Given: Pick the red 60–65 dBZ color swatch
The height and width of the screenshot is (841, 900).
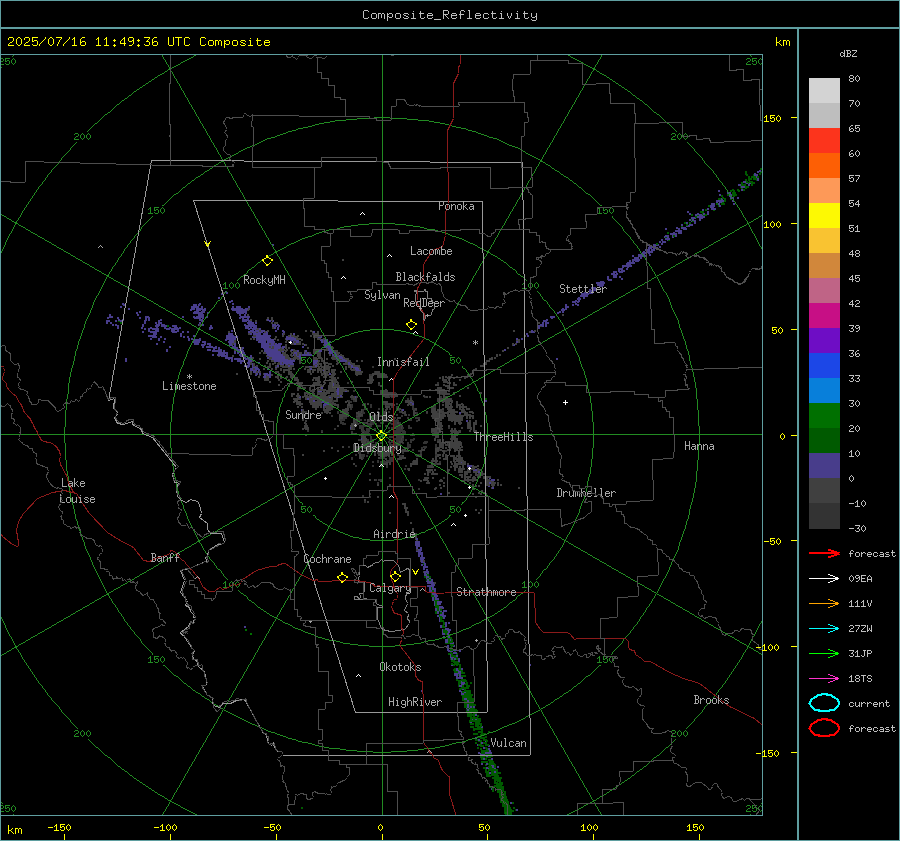Looking at the screenshot, I should (824, 141).
